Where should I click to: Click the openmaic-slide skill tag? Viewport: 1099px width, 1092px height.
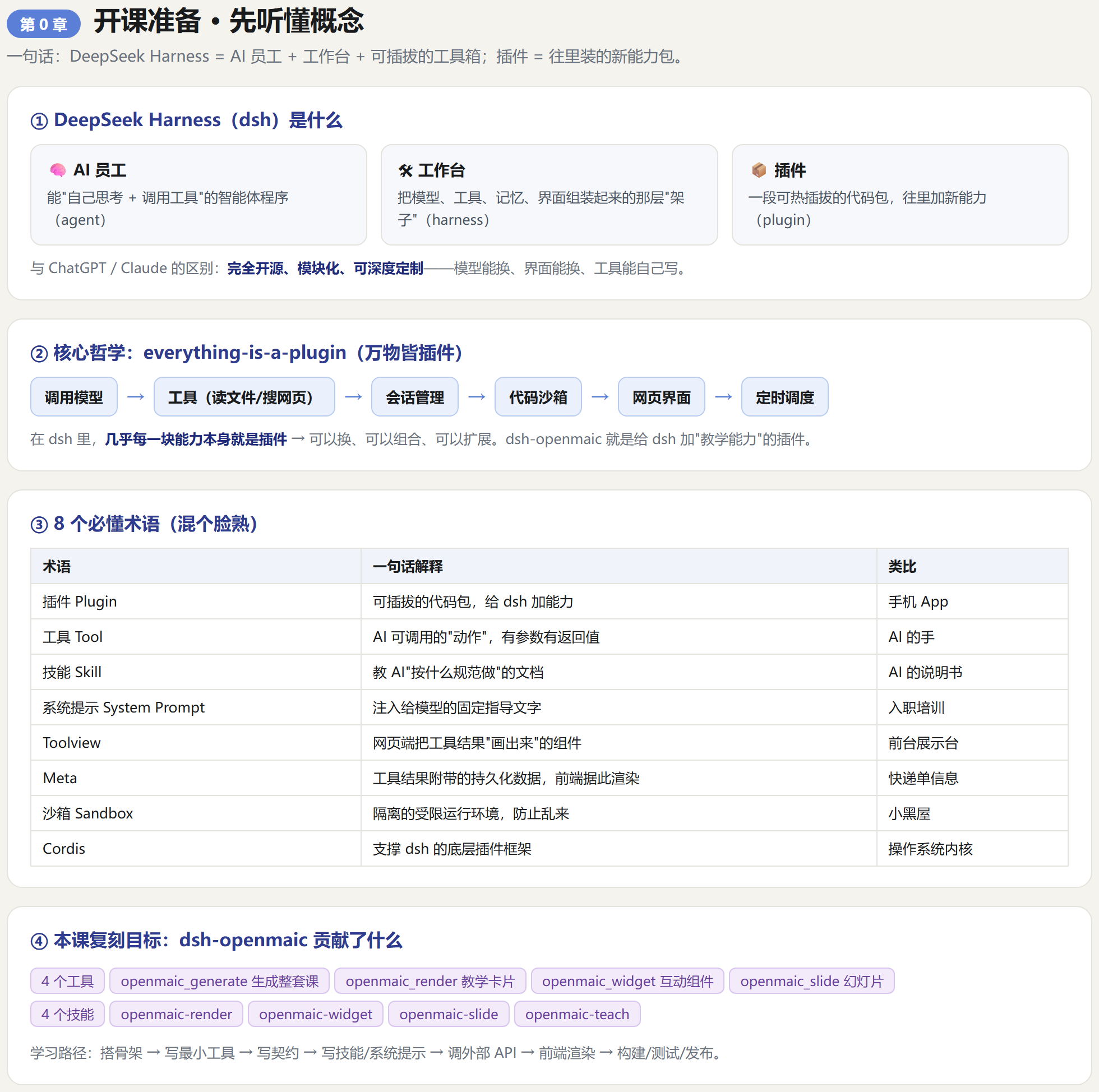[x=449, y=1014]
